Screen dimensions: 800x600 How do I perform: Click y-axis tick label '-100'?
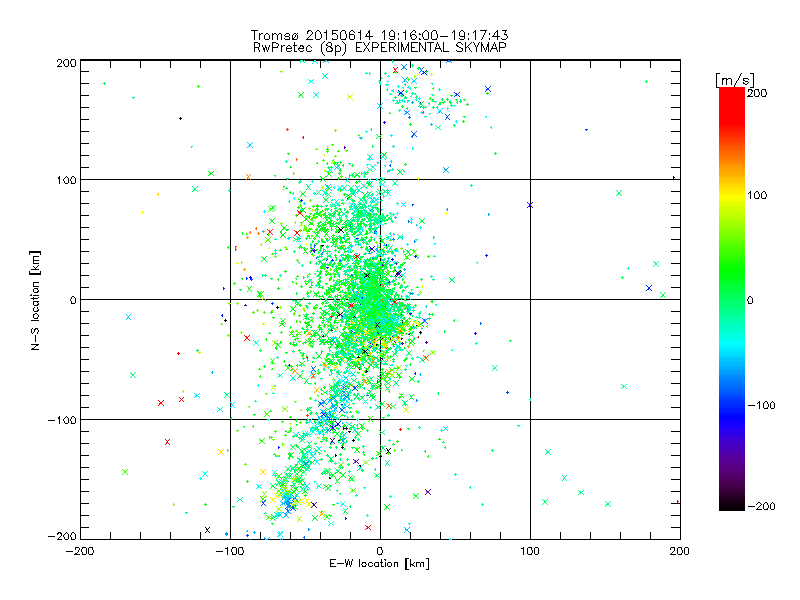coord(62,420)
